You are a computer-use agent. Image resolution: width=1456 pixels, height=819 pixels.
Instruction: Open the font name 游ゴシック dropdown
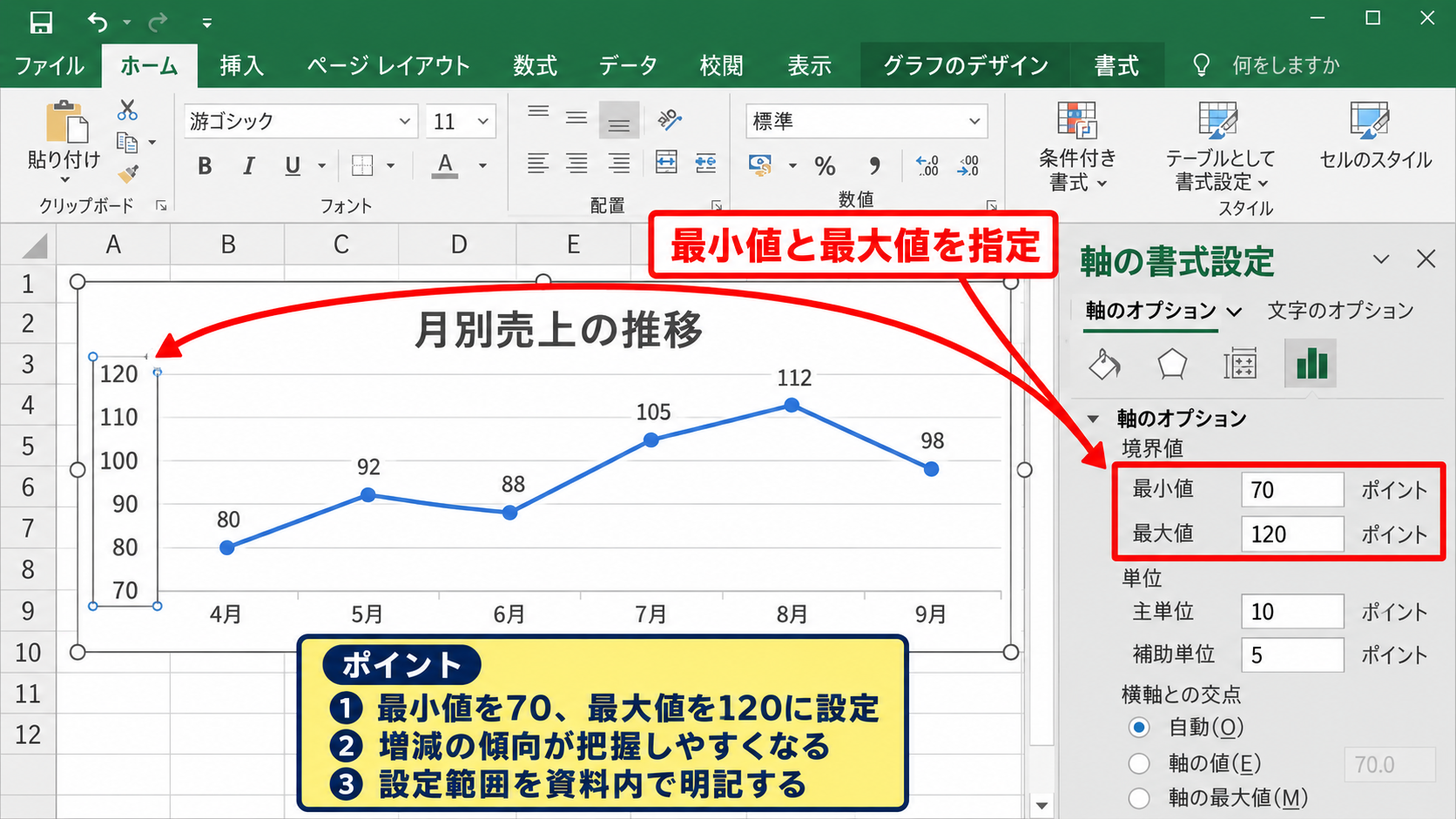404,121
